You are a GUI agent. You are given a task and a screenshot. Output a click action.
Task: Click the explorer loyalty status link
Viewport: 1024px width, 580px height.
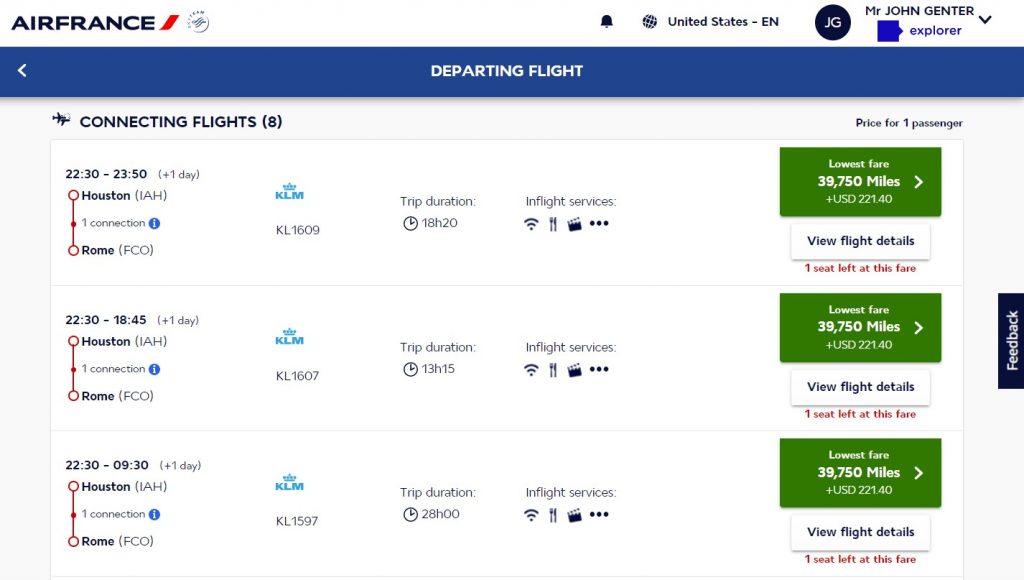point(933,30)
